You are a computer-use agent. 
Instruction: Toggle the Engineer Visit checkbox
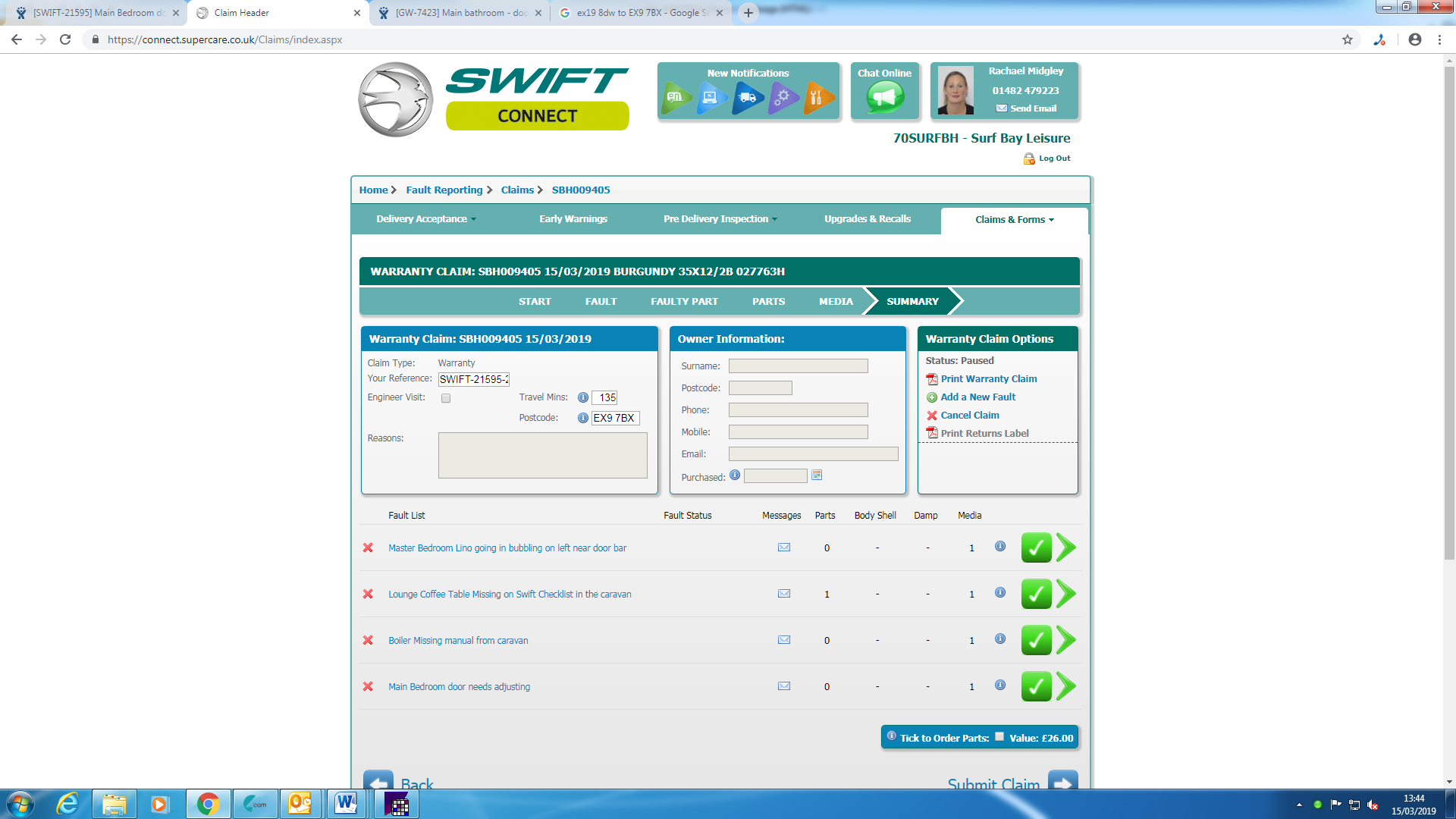[446, 398]
